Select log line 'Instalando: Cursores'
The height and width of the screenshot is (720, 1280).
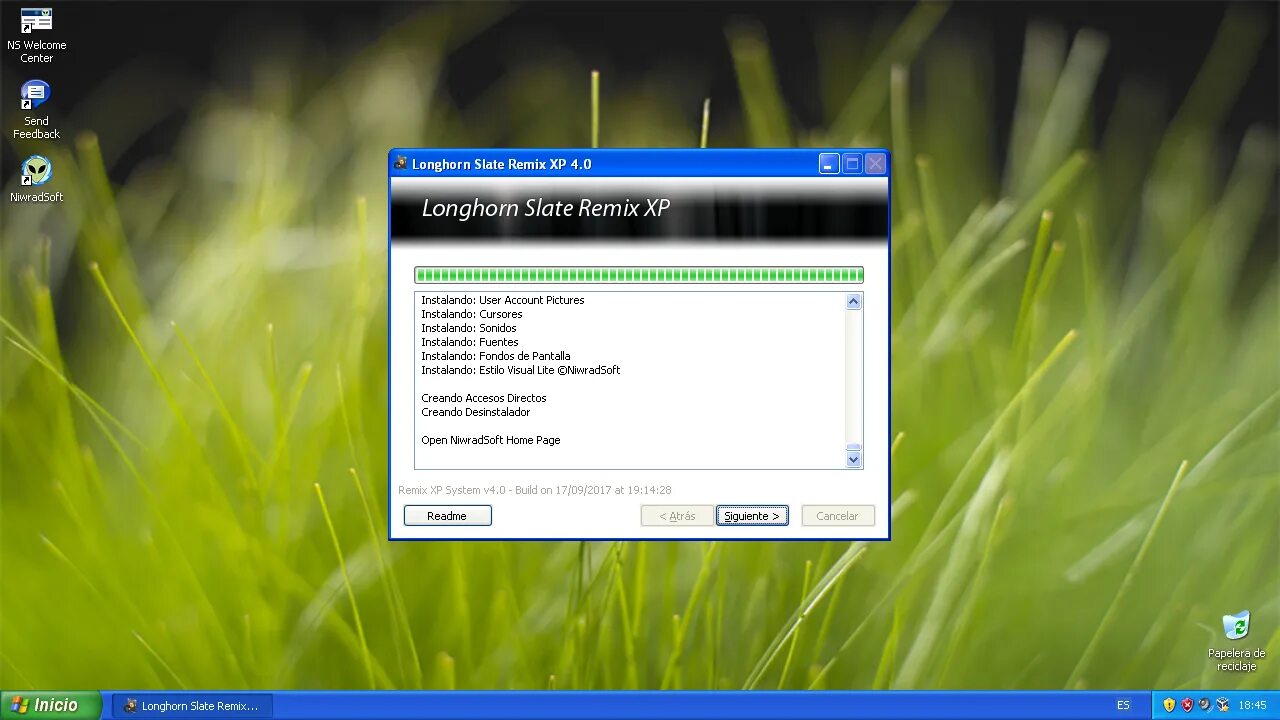(472, 314)
